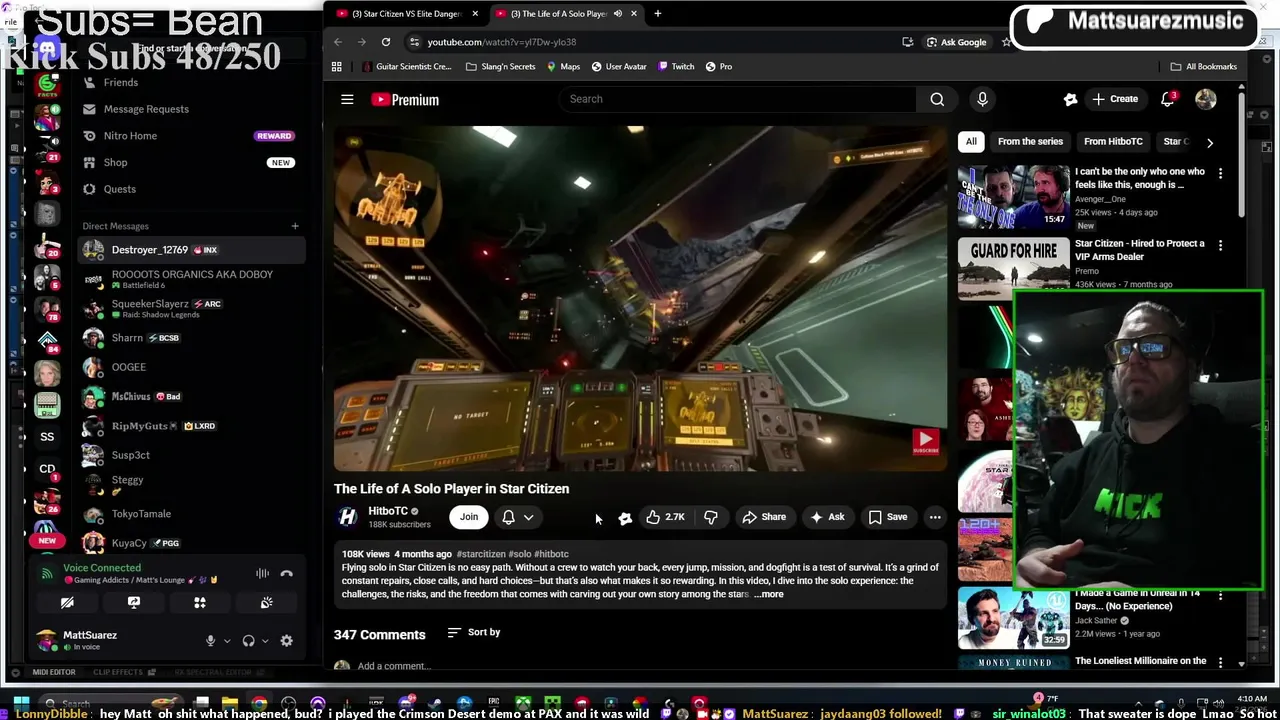The height and width of the screenshot is (720, 1280).
Task: Open the Twitch bookmark
Action: coord(676,66)
